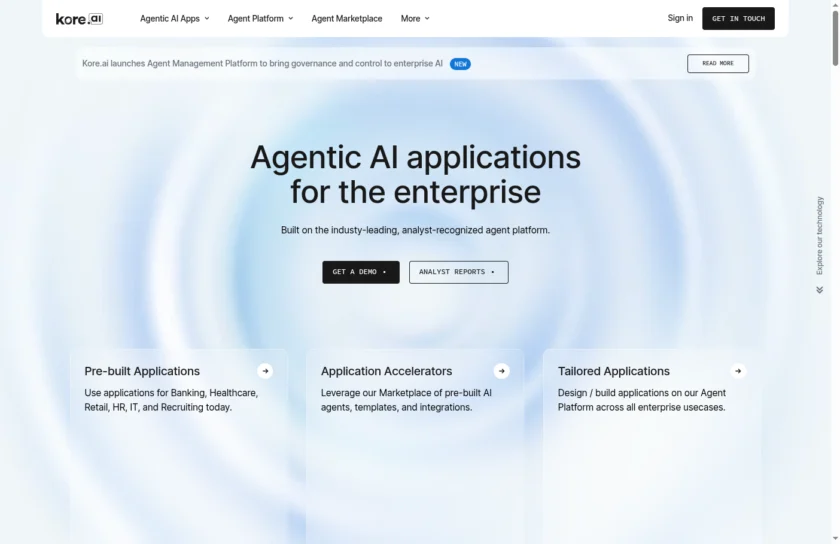Image resolution: width=840 pixels, height=544 pixels.
Task: Click the Agentic AI applications headline
Action: pos(415,174)
